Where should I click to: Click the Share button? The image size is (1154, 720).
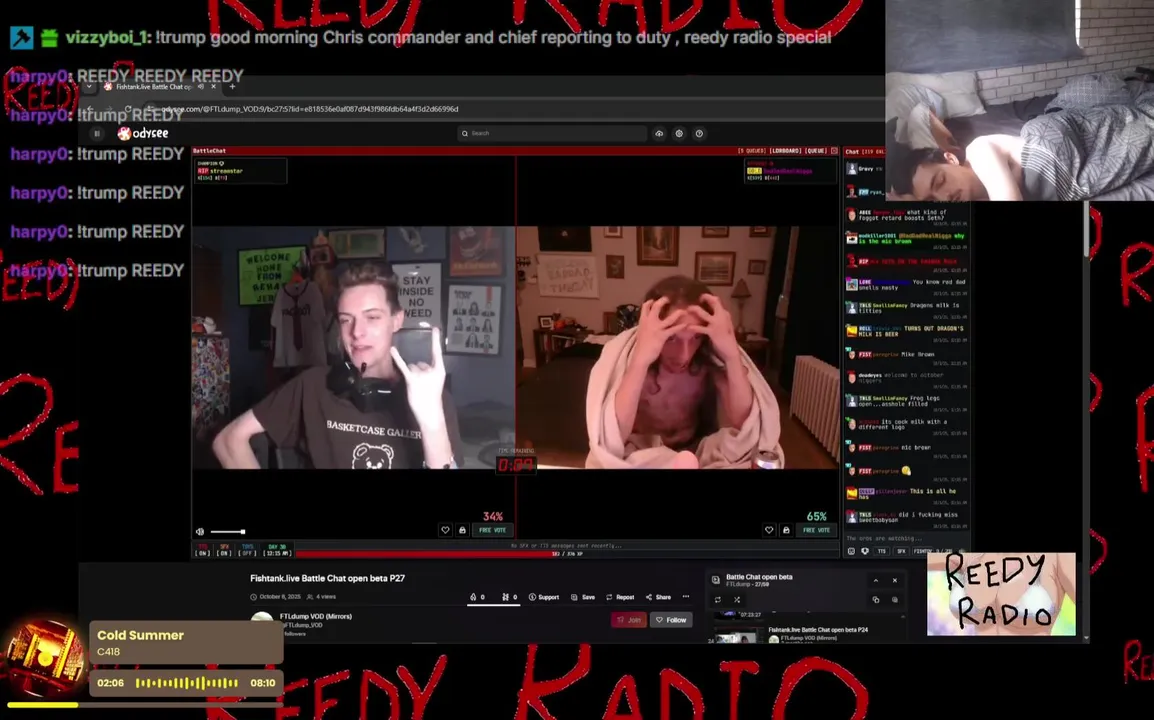658,597
